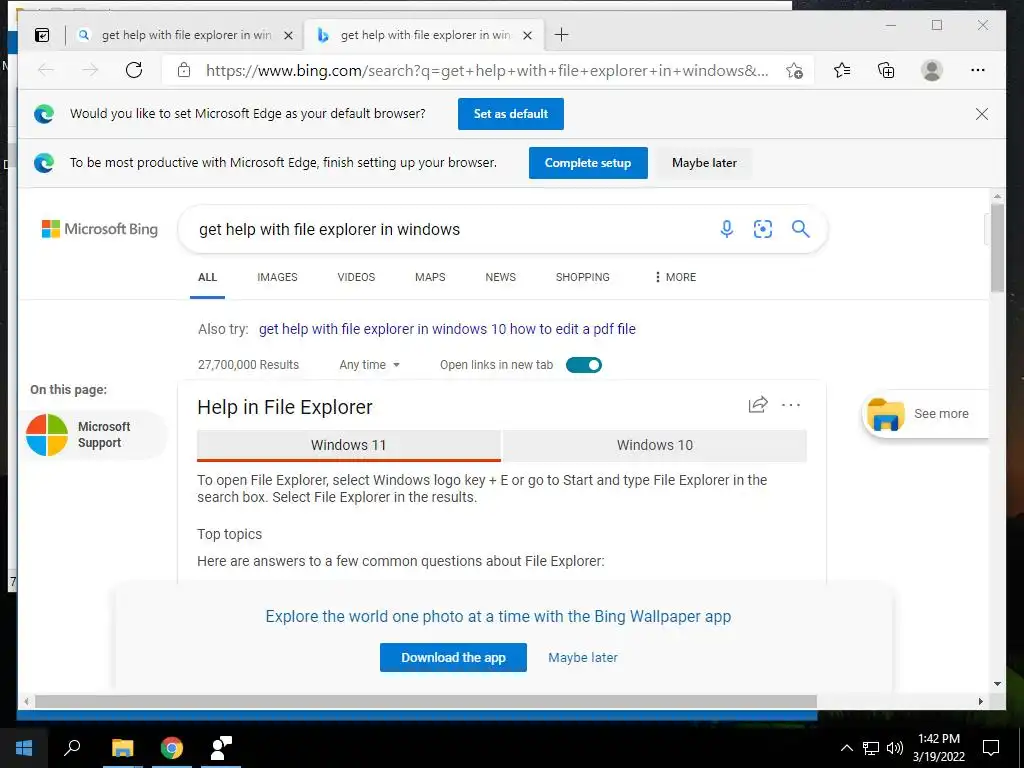Open Edge Settings and more menu

pos(978,70)
